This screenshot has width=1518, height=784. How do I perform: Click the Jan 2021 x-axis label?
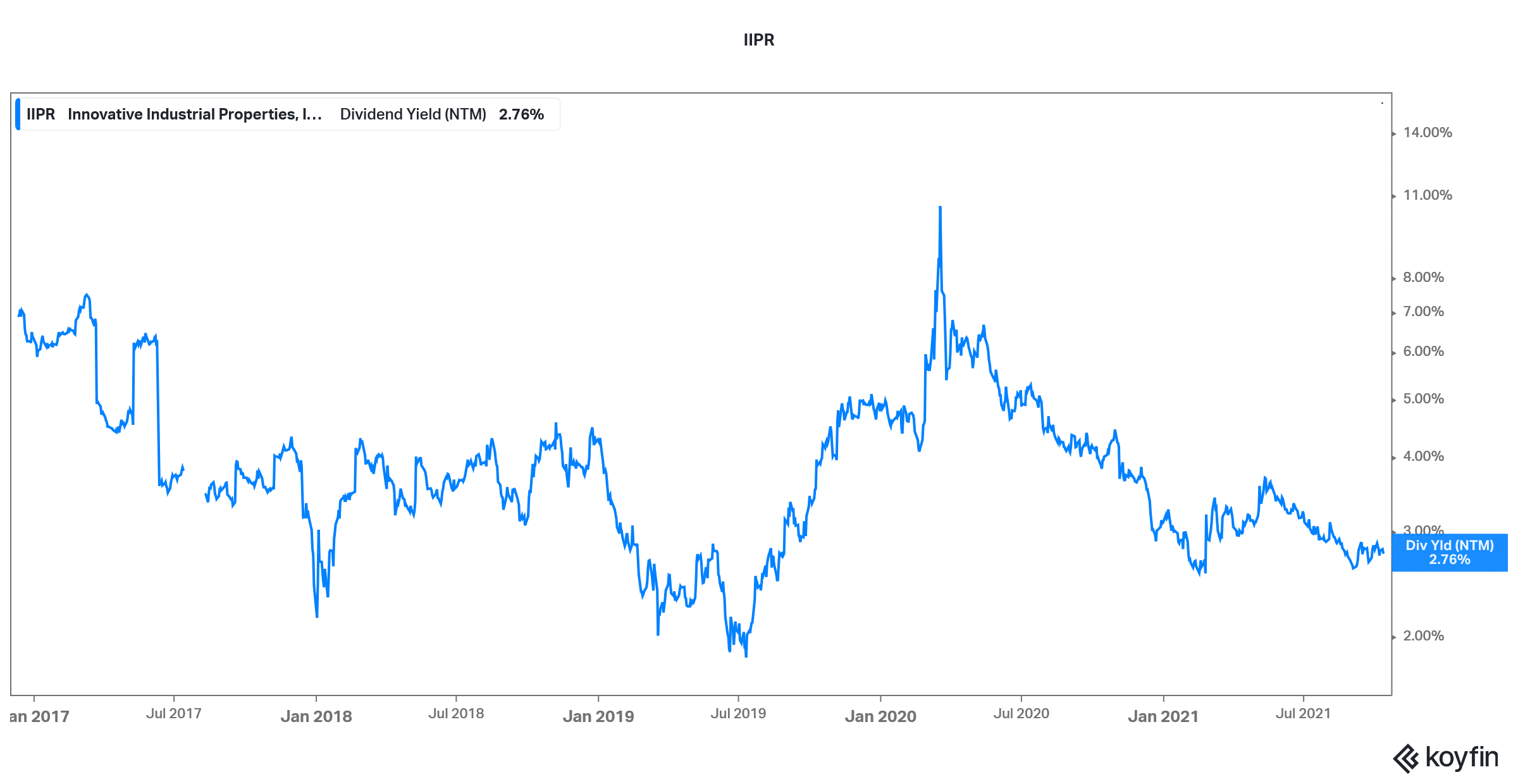[1163, 716]
